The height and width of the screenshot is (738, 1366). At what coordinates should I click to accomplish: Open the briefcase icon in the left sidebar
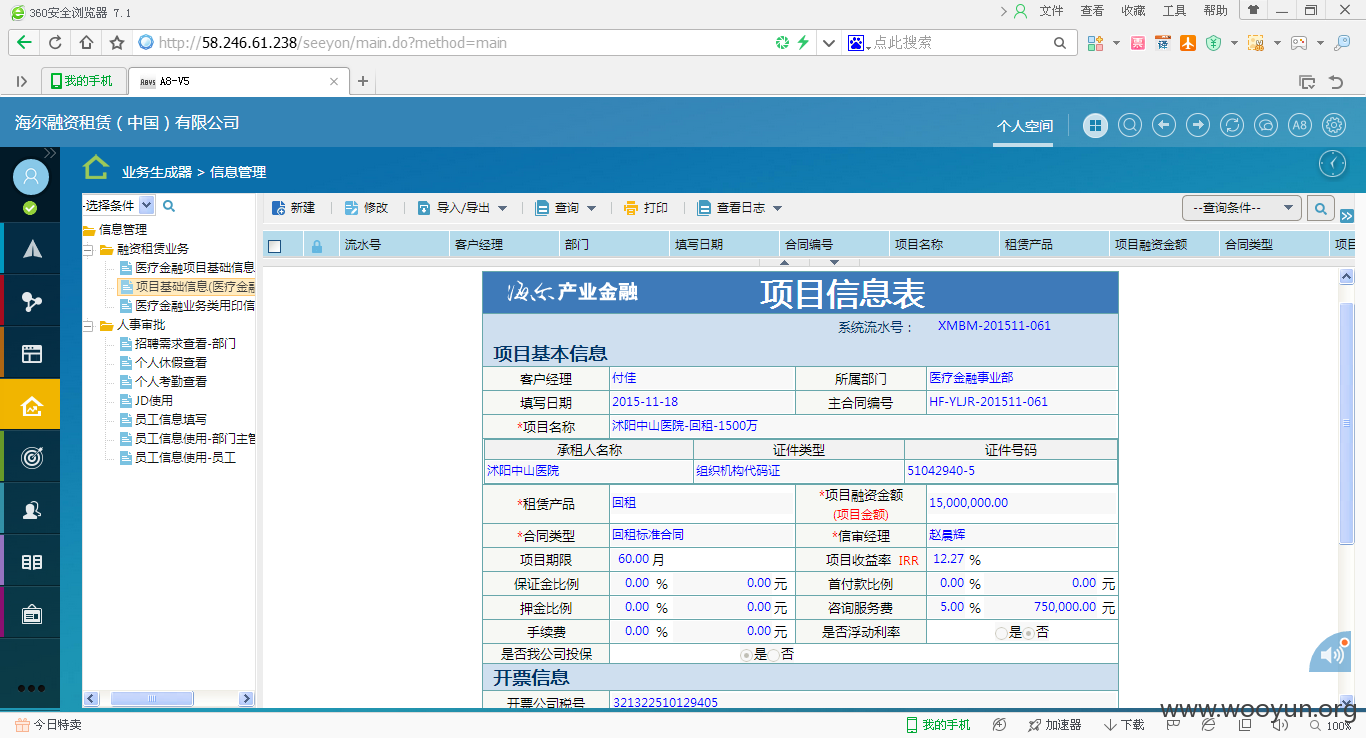[31, 614]
